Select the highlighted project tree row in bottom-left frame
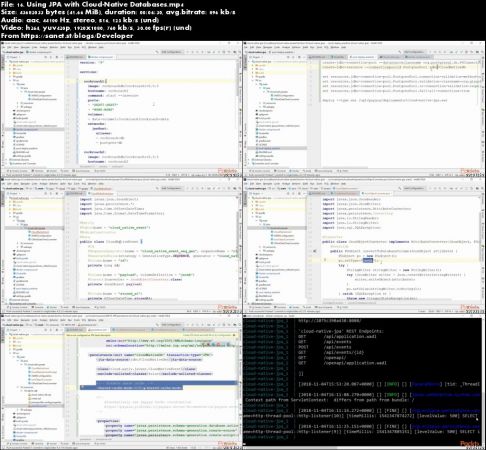 pyautogui.click(x=35, y=406)
